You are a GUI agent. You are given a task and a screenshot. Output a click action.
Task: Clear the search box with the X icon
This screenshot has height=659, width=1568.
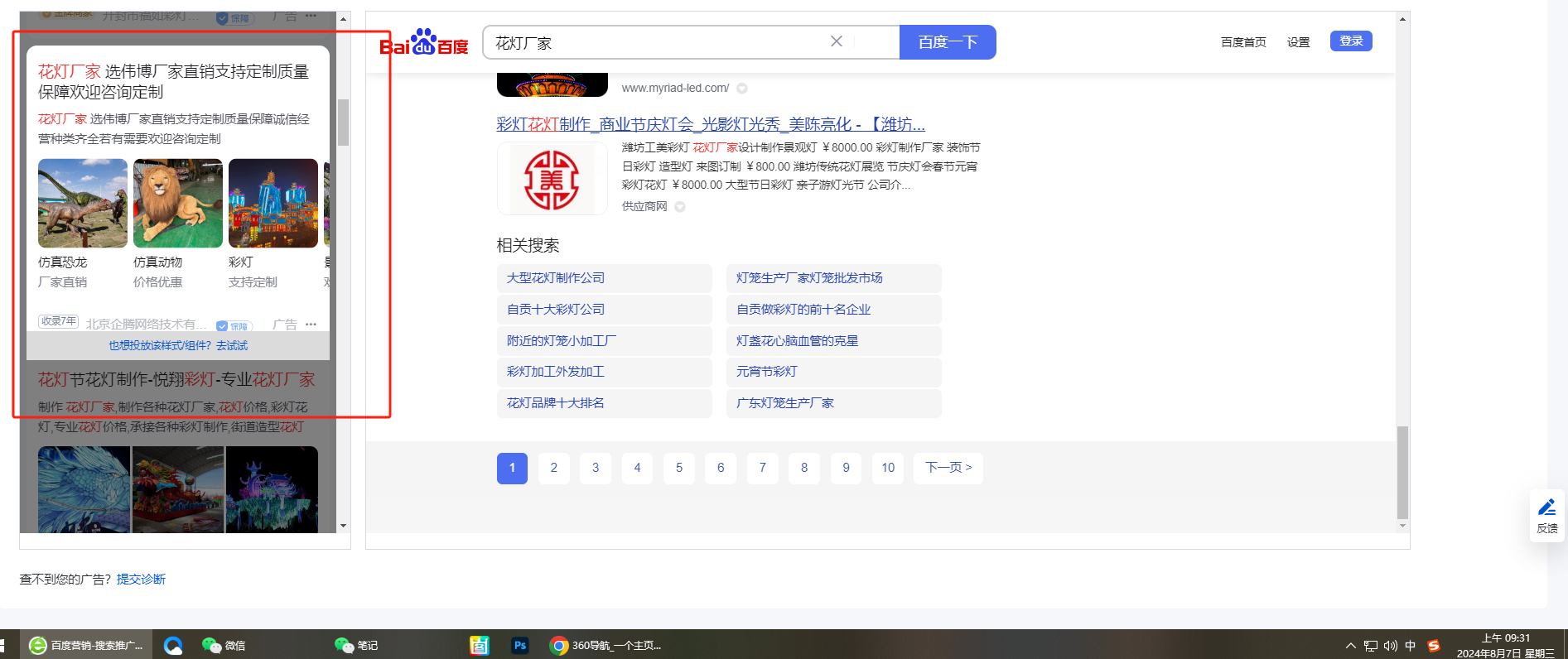click(x=837, y=41)
